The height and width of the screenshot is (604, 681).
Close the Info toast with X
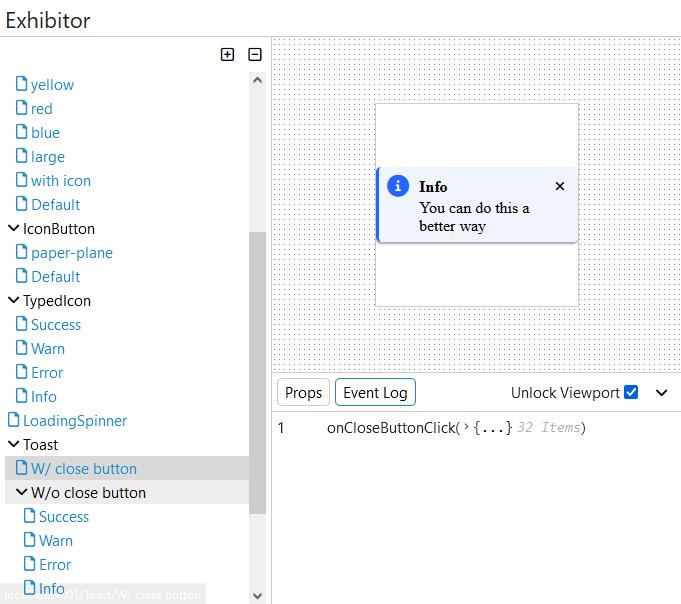coord(560,186)
